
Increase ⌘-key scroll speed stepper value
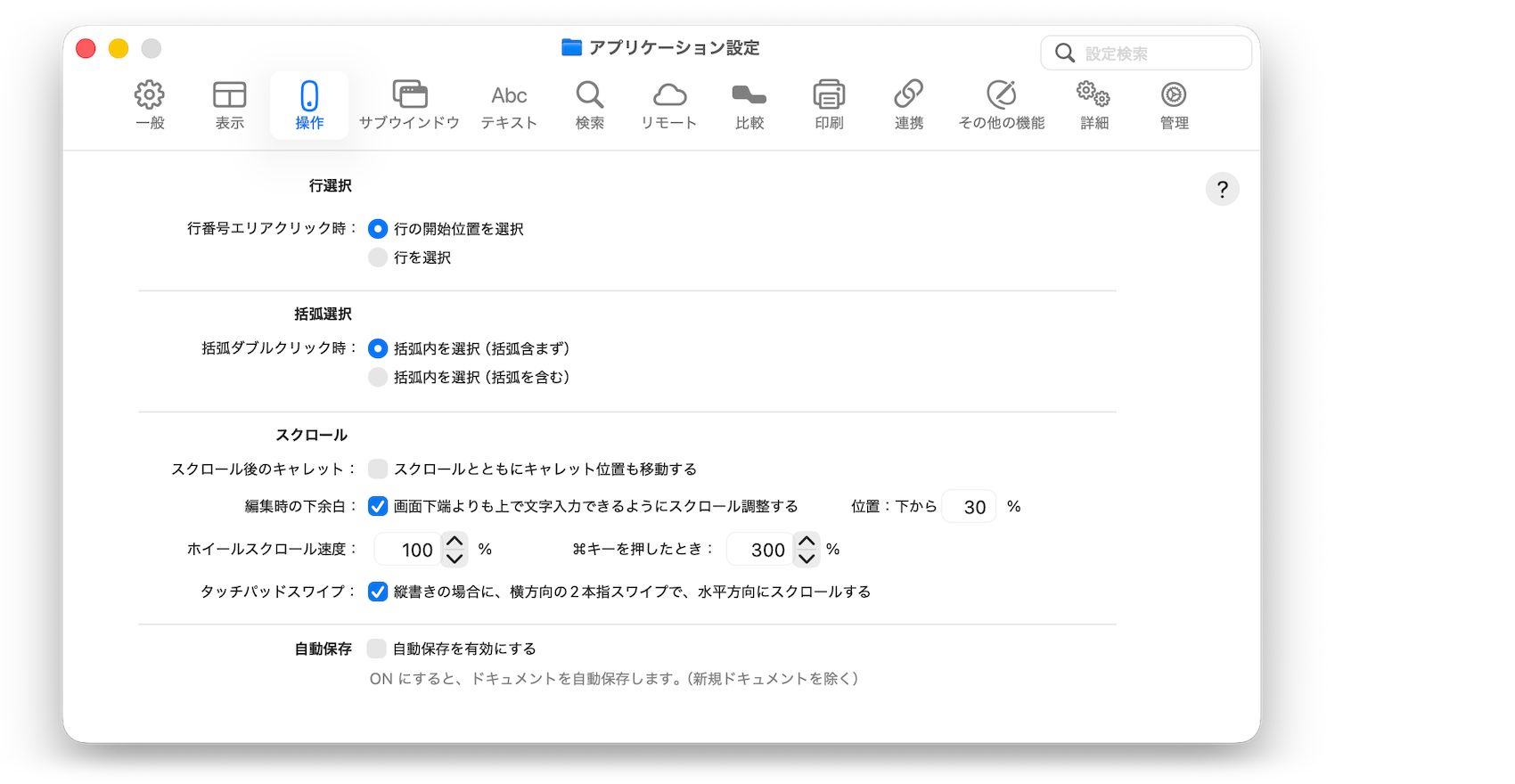[807, 541]
